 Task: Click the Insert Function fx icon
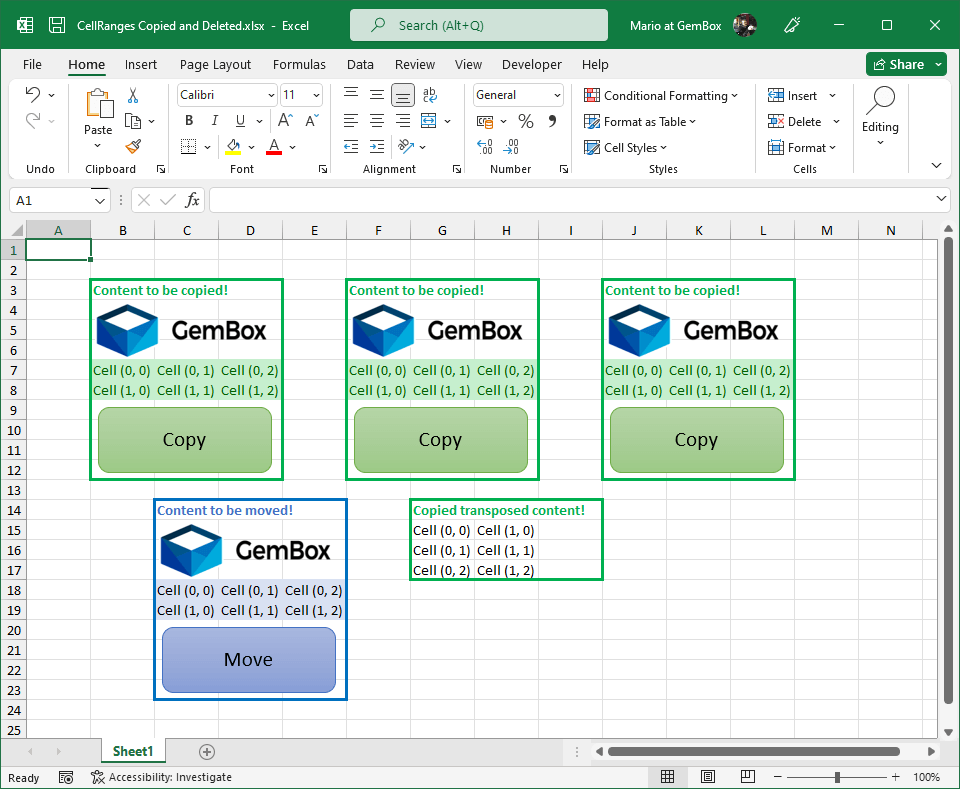(x=192, y=200)
